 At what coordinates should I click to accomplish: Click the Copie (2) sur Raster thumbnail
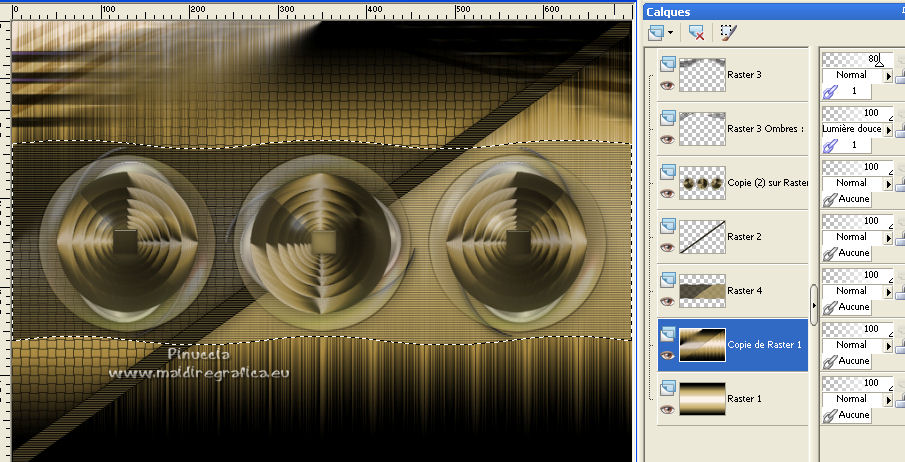click(701, 183)
